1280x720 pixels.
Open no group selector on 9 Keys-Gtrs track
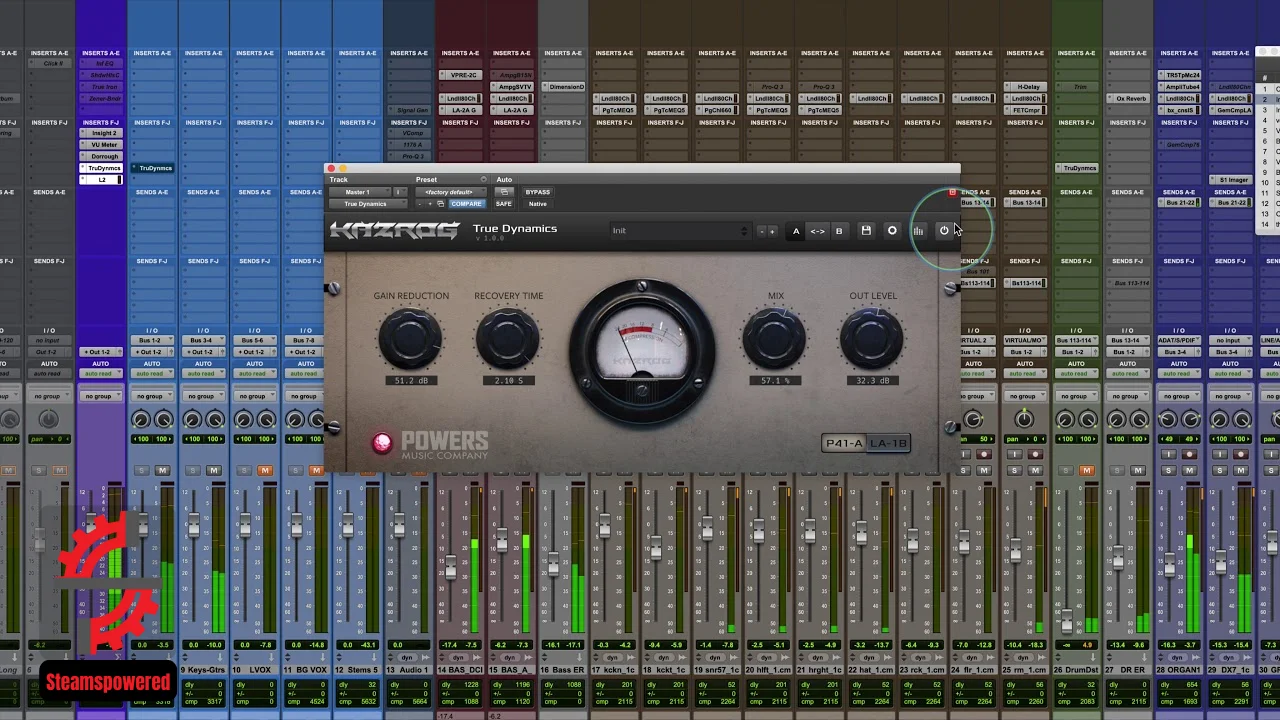[203, 396]
